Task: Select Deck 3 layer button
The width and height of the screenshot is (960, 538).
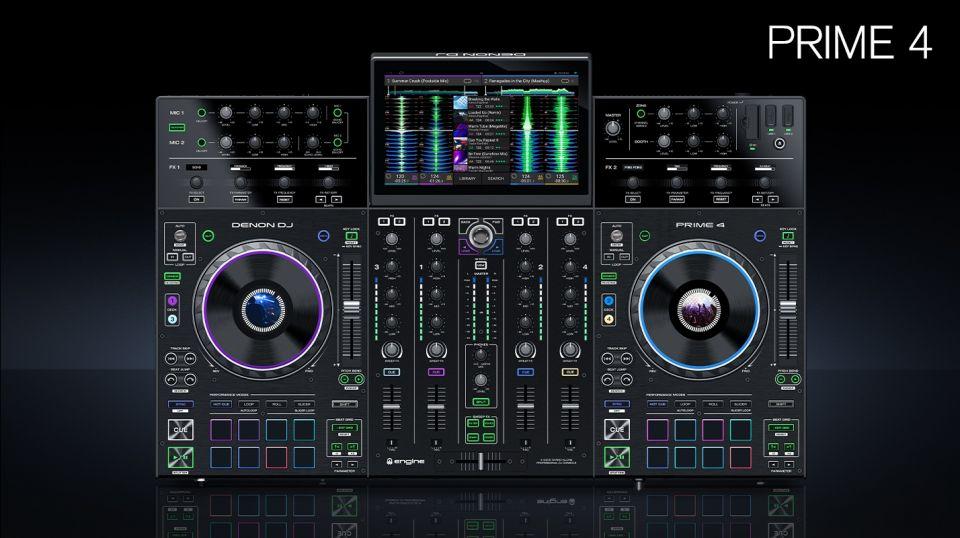Action: (x=173, y=319)
